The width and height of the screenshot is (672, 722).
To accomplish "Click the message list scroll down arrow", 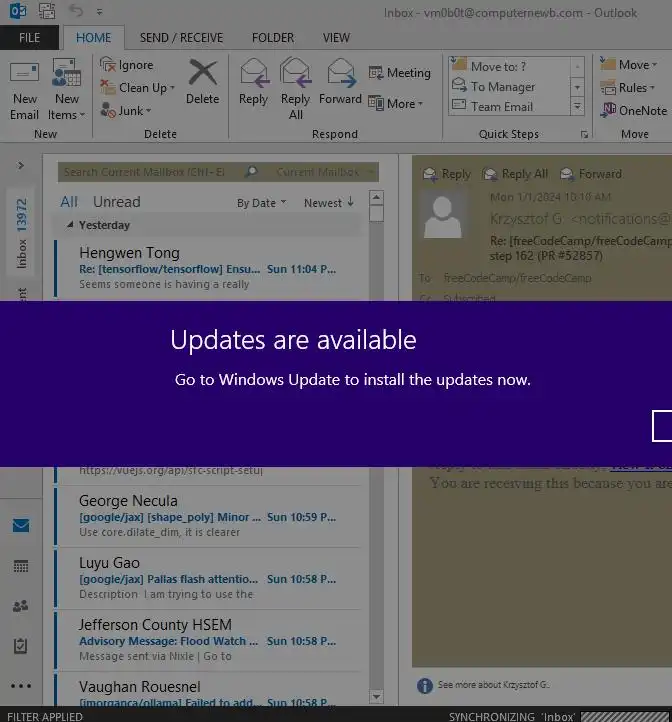I will coord(376,697).
